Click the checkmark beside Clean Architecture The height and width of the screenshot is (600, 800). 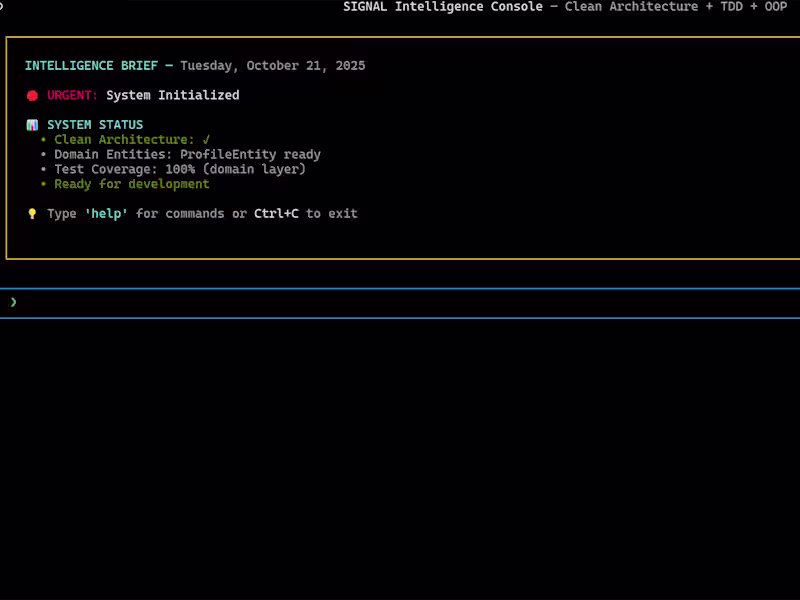pyautogui.click(x=207, y=139)
